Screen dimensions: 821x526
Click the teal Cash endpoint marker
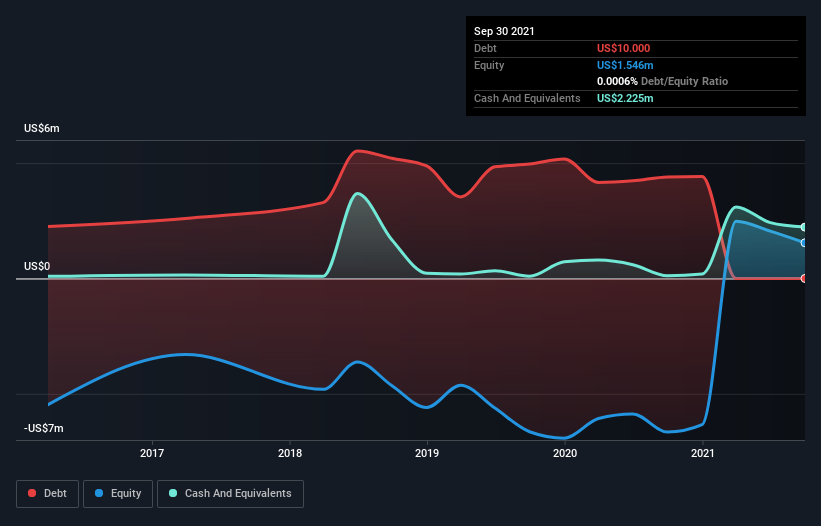click(x=804, y=227)
